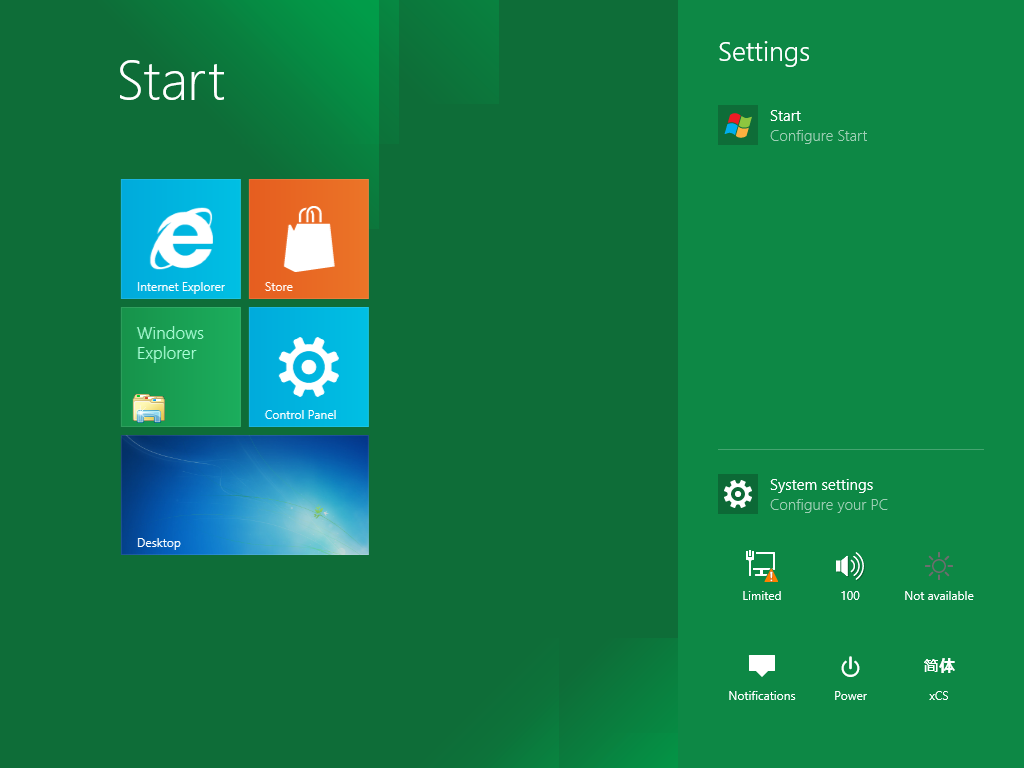Toggle Notifications in the Settings pane
The image size is (1024, 768).
[x=761, y=677]
